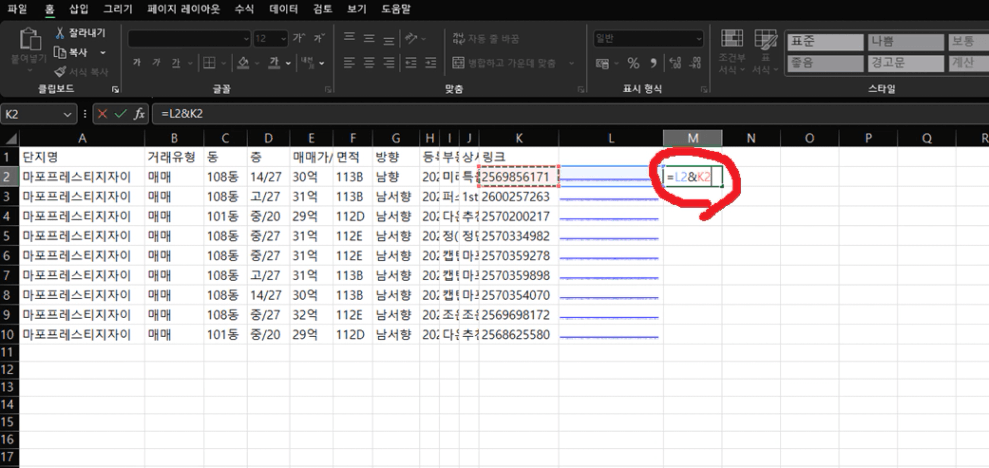The height and width of the screenshot is (468, 989).
Task: Apply the 나쁨 cell style
Action: tap(889, 41)
